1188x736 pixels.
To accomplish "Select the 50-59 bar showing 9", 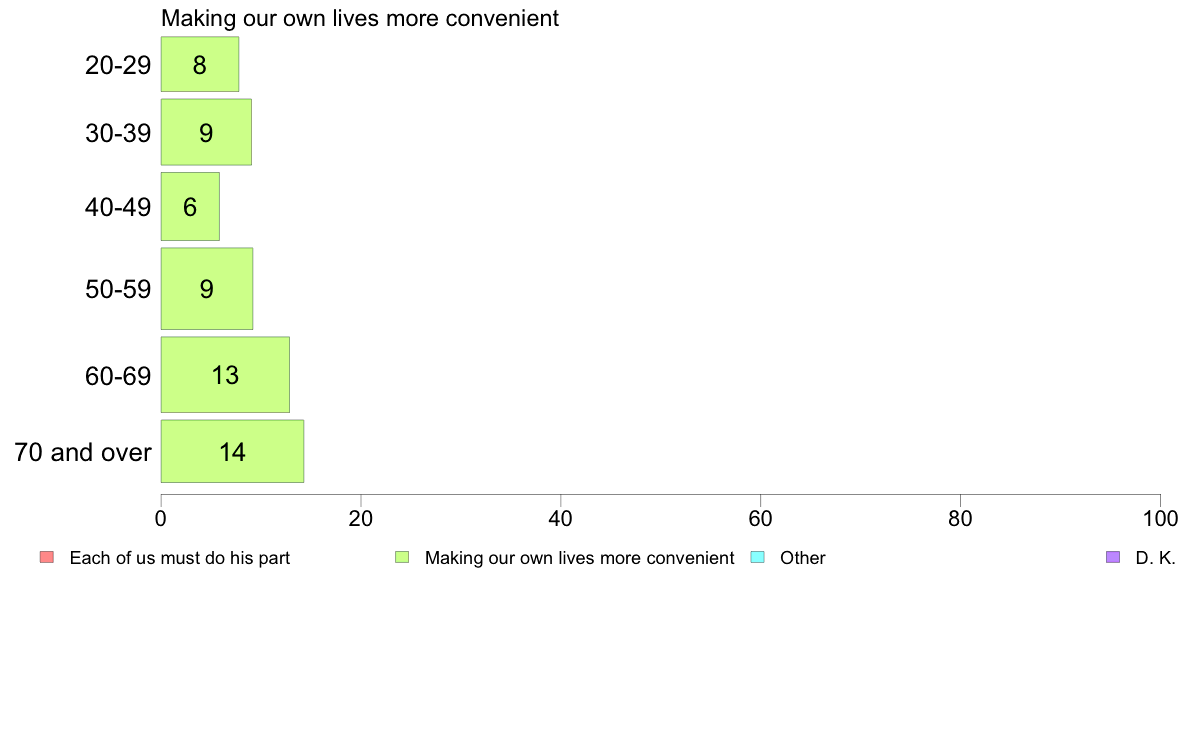I will pos(207,288).
